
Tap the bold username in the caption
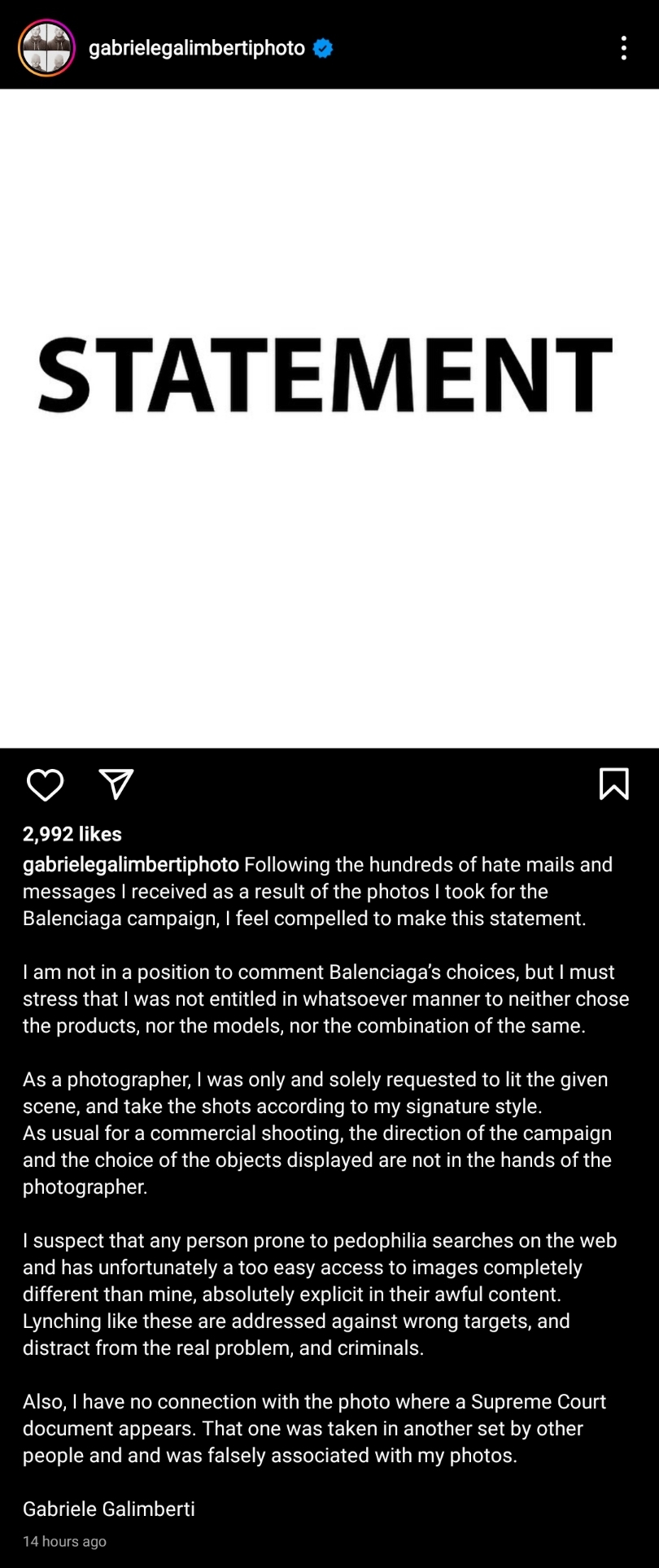click(x=131, y=864)
